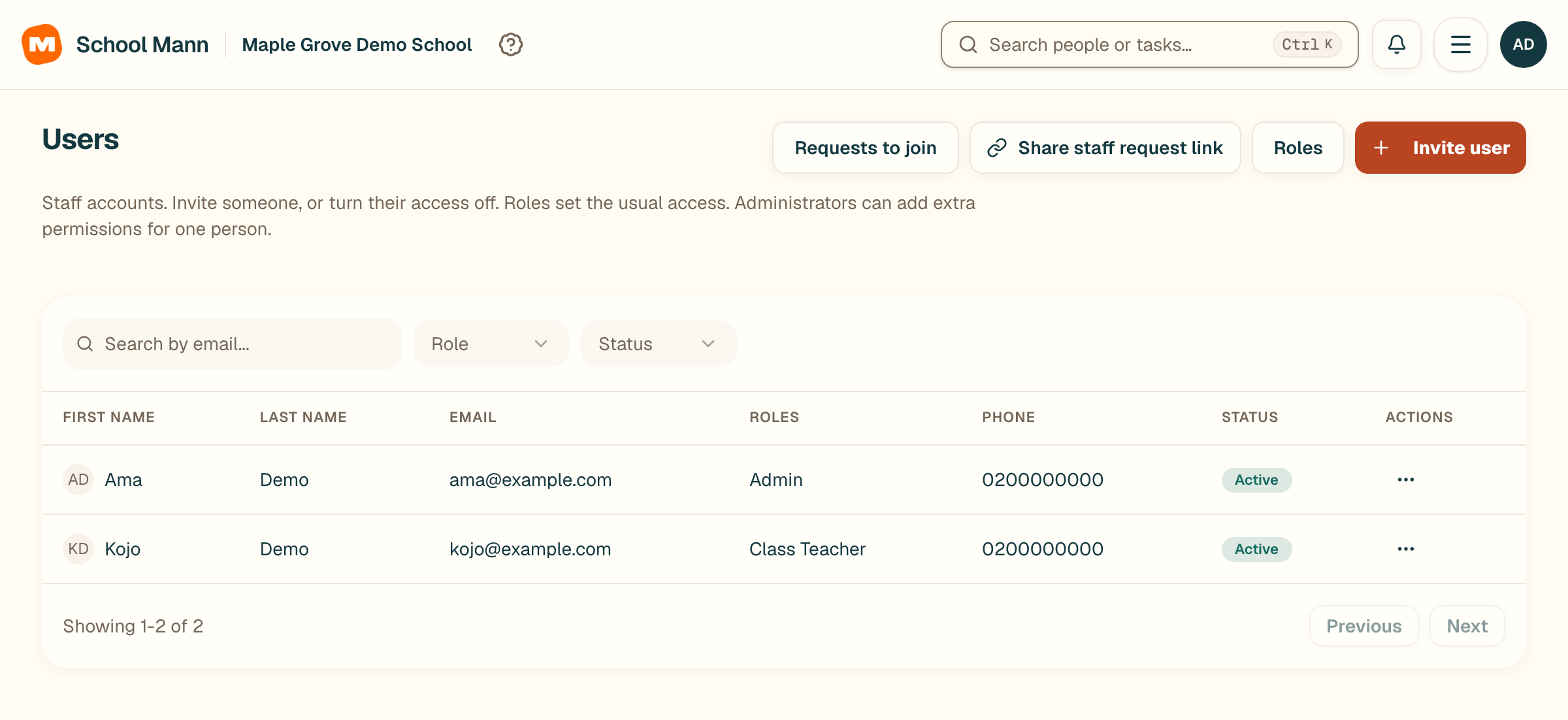Expand the Status filter dropdown

click(658, 344)
